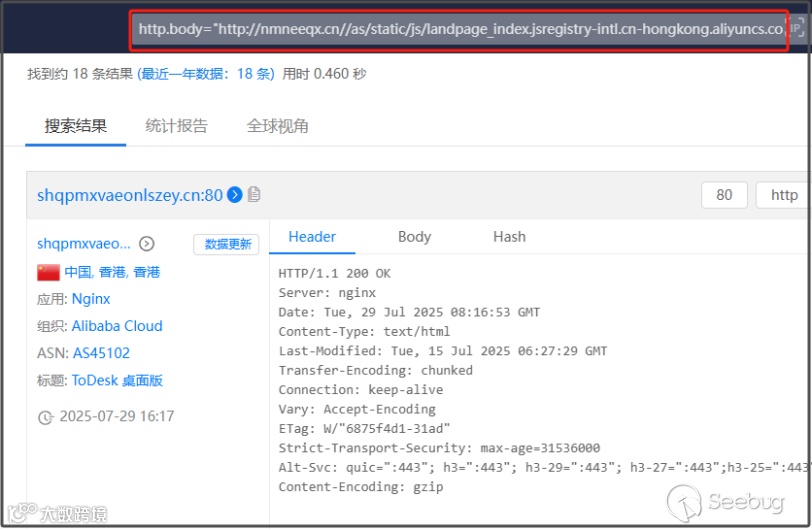Screen dimensions: 812x530
Task: Click the Nginx application link
Action: coord(91,299)
